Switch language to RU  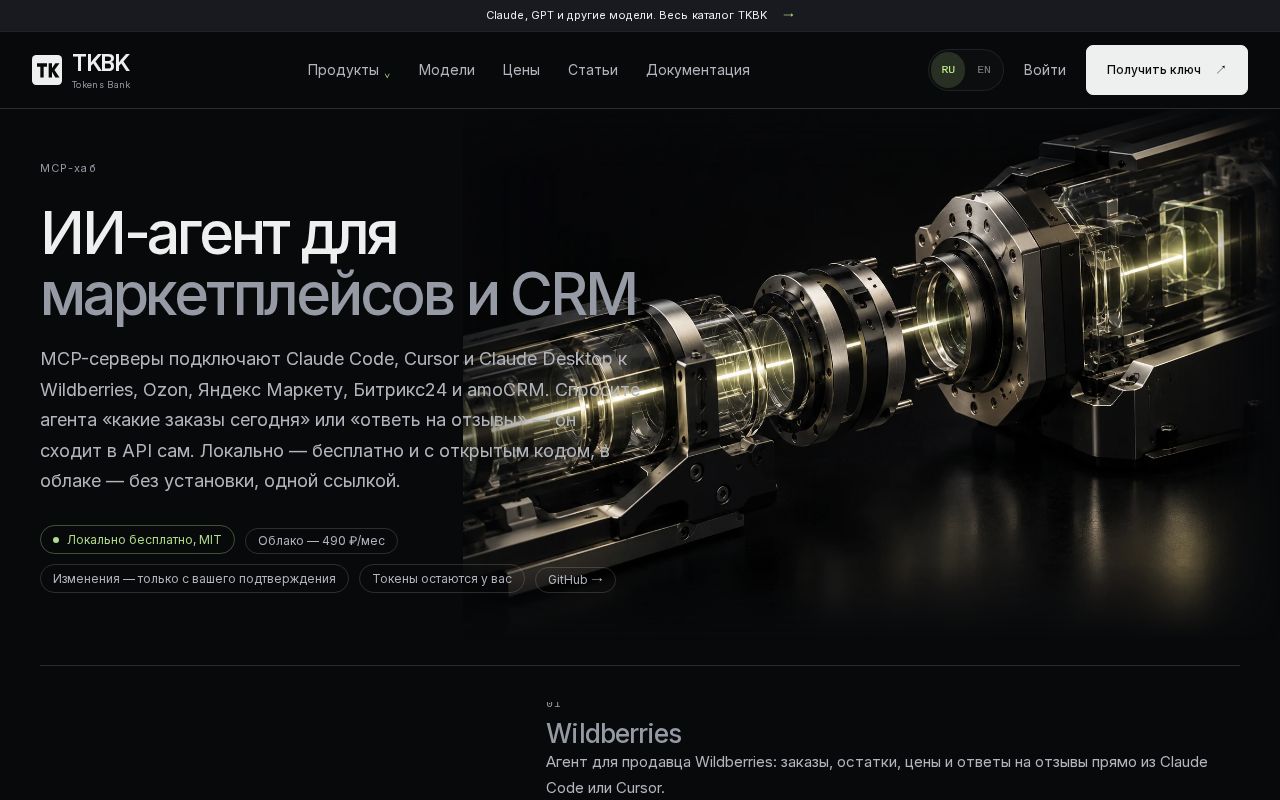pos(948,70)
